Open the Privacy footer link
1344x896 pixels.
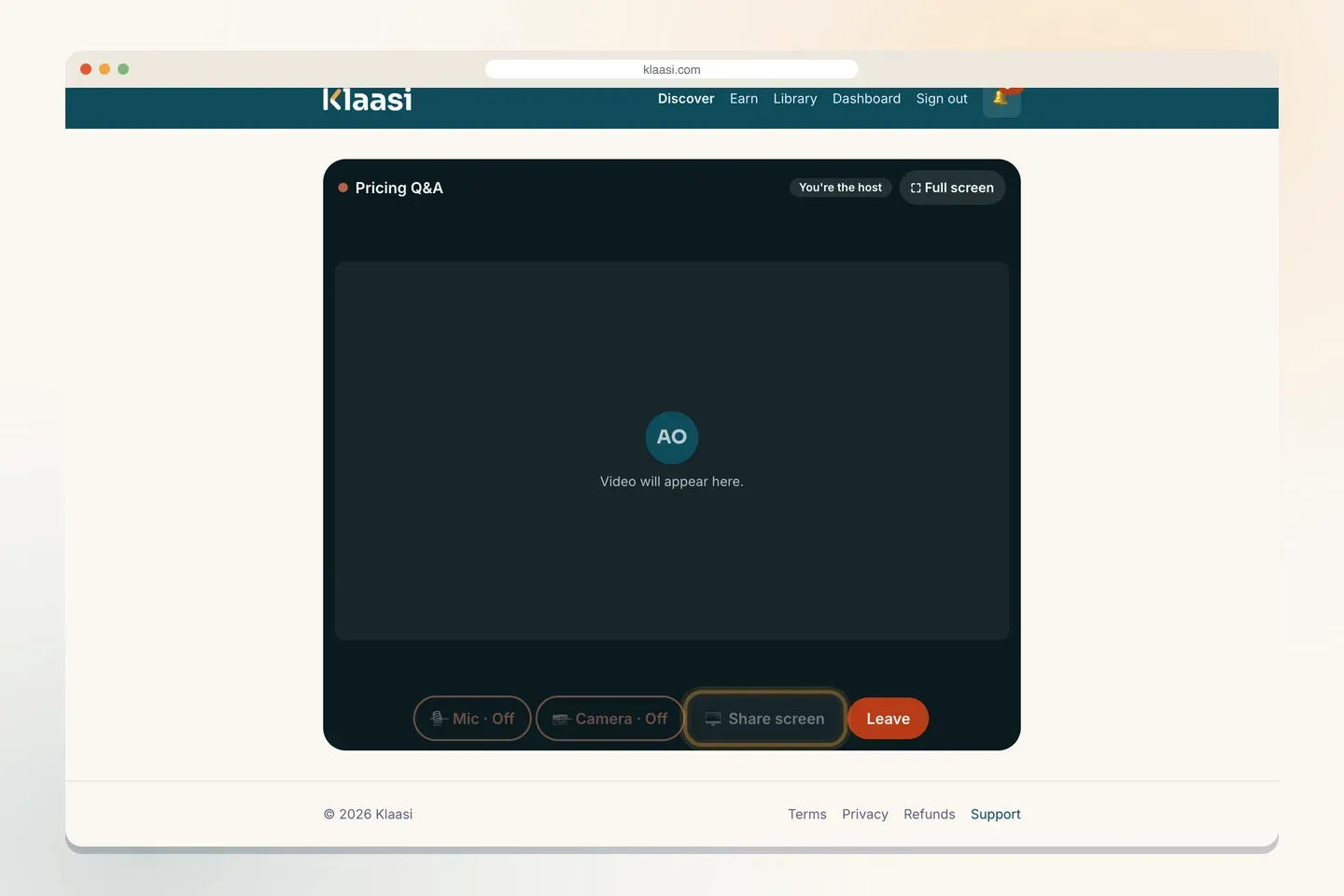click(865, 814)
